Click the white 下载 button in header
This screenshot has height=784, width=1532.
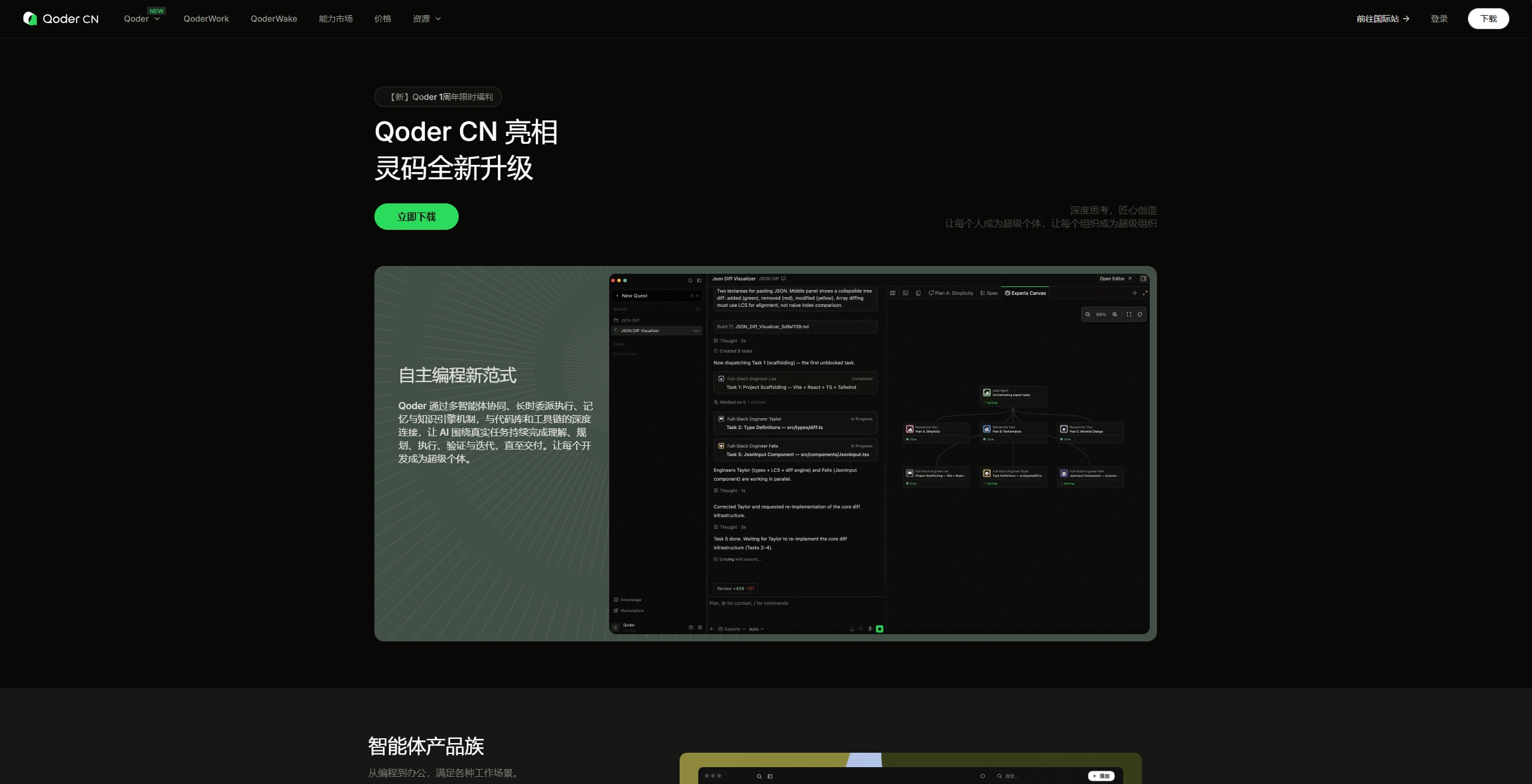coord(1489,19)
